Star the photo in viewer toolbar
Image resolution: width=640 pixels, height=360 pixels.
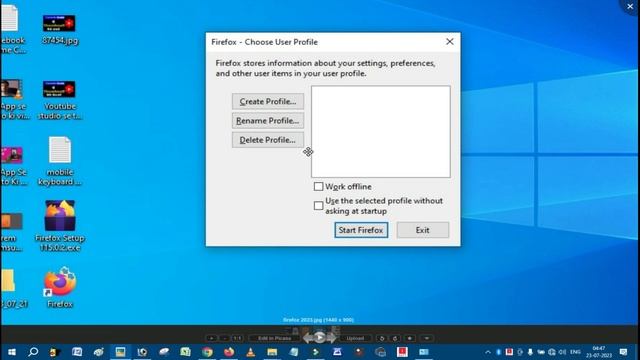click(410, 338)
